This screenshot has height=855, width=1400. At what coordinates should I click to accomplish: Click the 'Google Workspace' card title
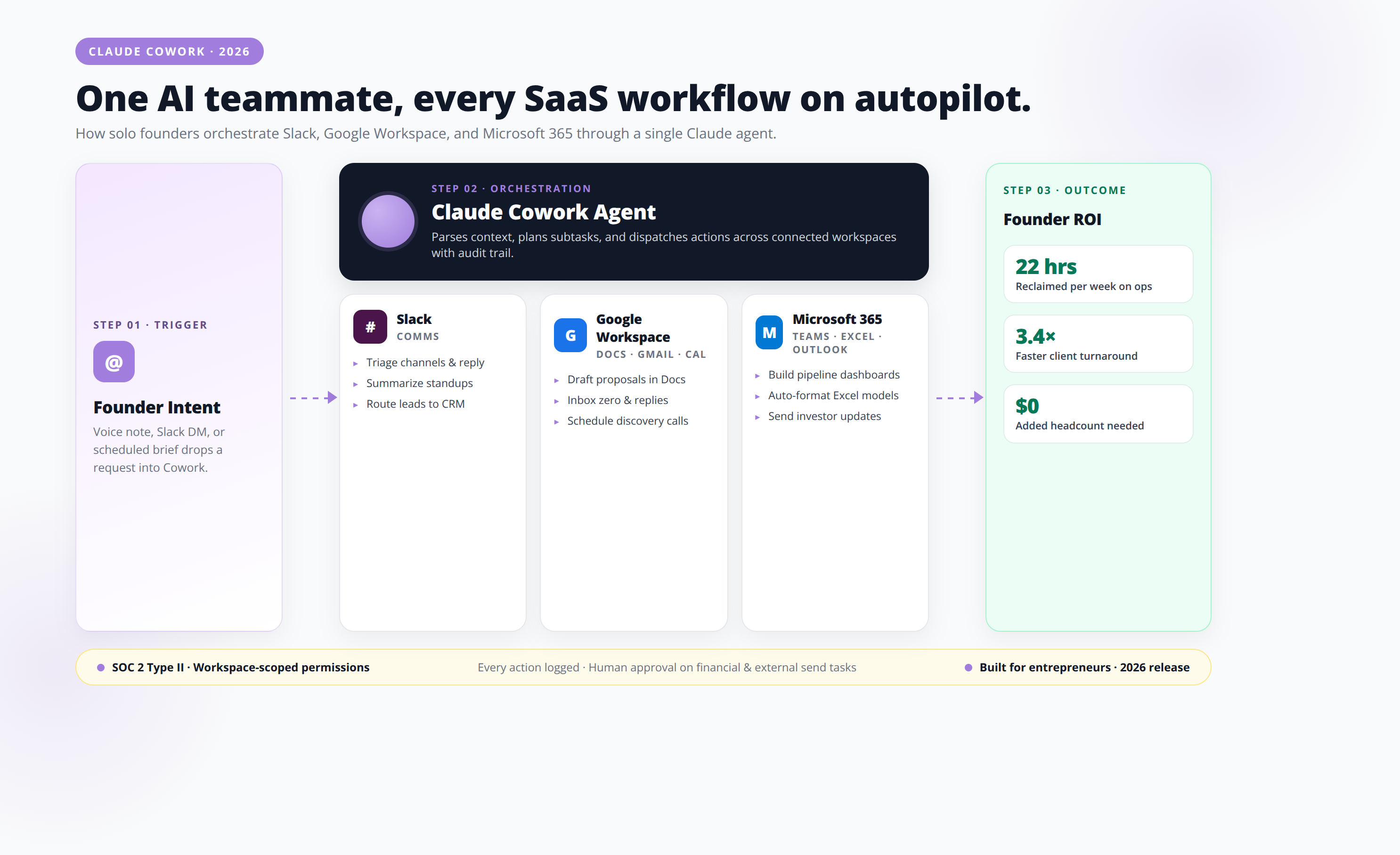pos(633,328)
